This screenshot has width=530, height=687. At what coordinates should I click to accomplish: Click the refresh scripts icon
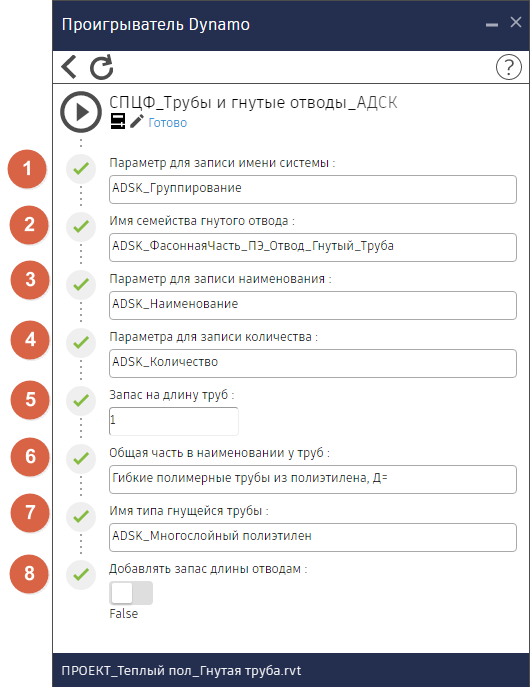click(102, 67)
